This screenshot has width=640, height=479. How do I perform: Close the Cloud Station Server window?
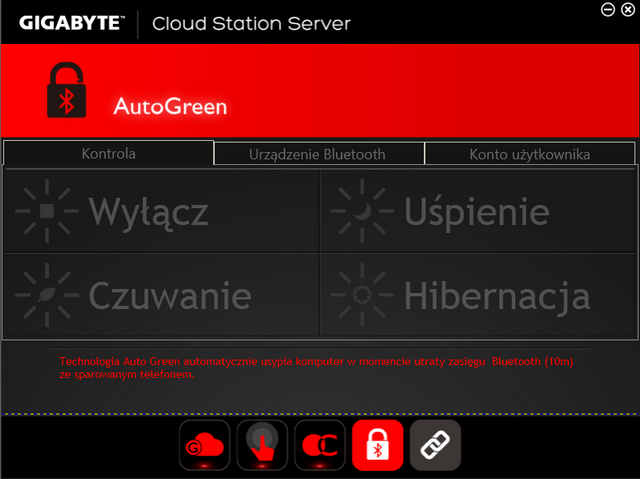pyautogui.click(x=628, y=9)
